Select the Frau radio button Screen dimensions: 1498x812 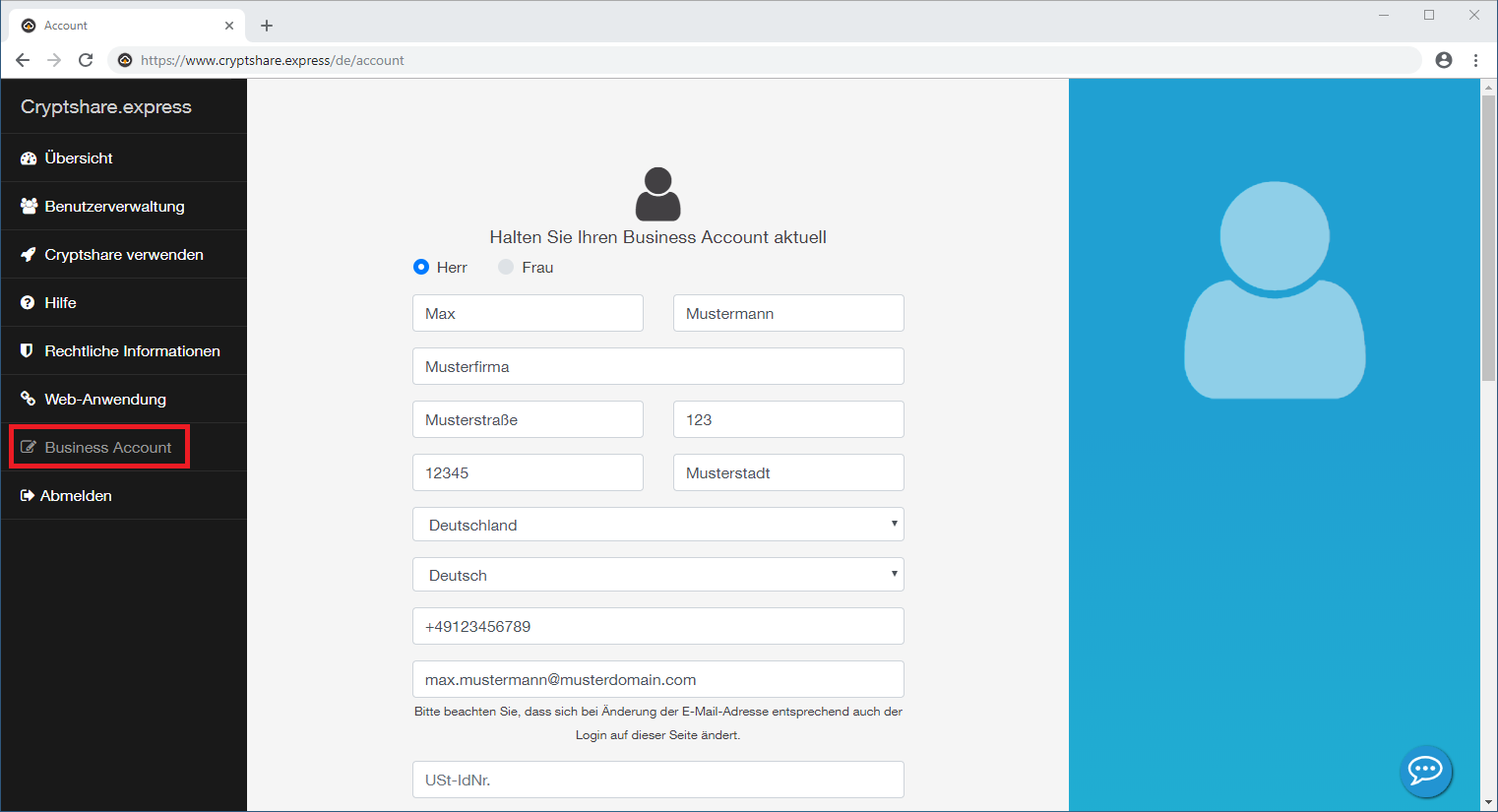pos(506,267)
